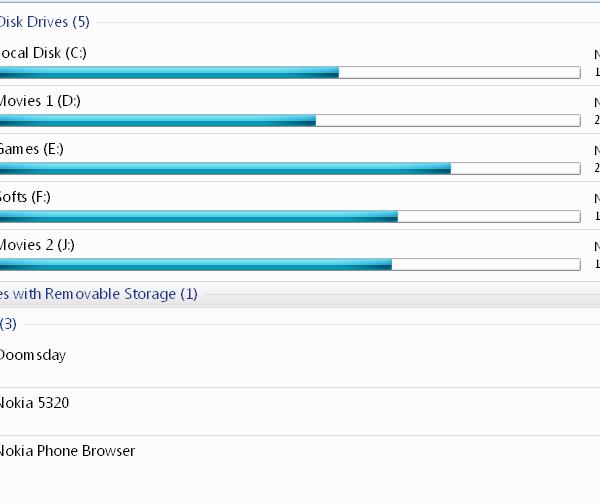The width and height of the screenshot is (600, 504).
Task: Click the empty section of Softs (F:) bar
Action: pyautogui.click(x=488, y=216)
